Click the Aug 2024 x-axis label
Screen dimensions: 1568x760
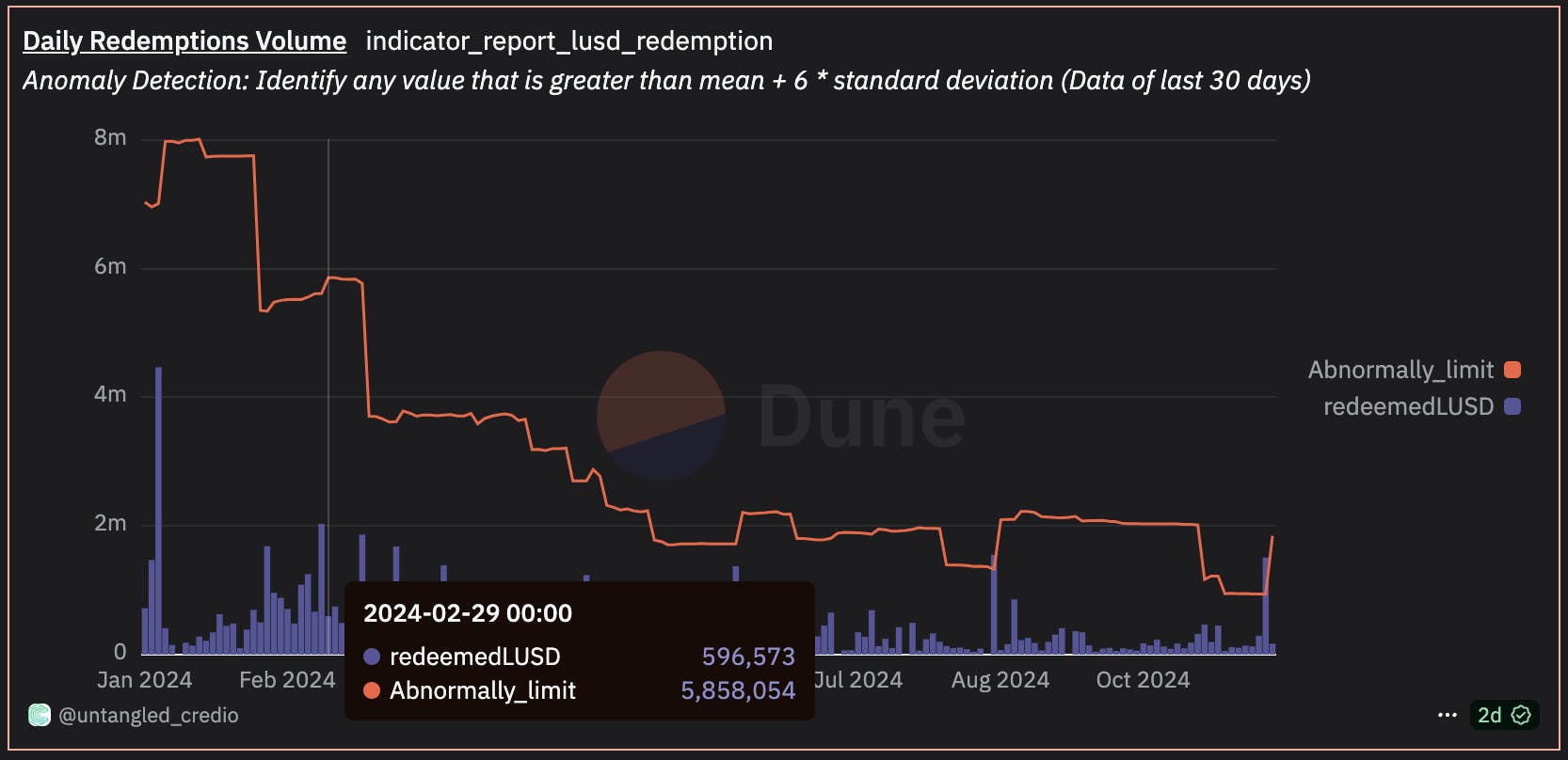click(x=1000, y=680)
